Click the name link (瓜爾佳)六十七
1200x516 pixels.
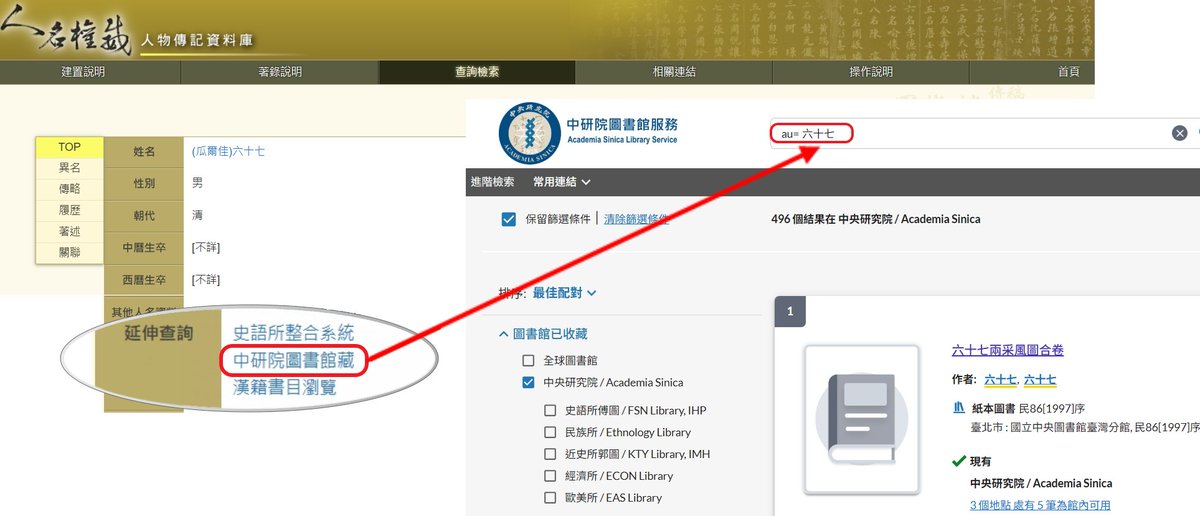click(x=228, y=152)
